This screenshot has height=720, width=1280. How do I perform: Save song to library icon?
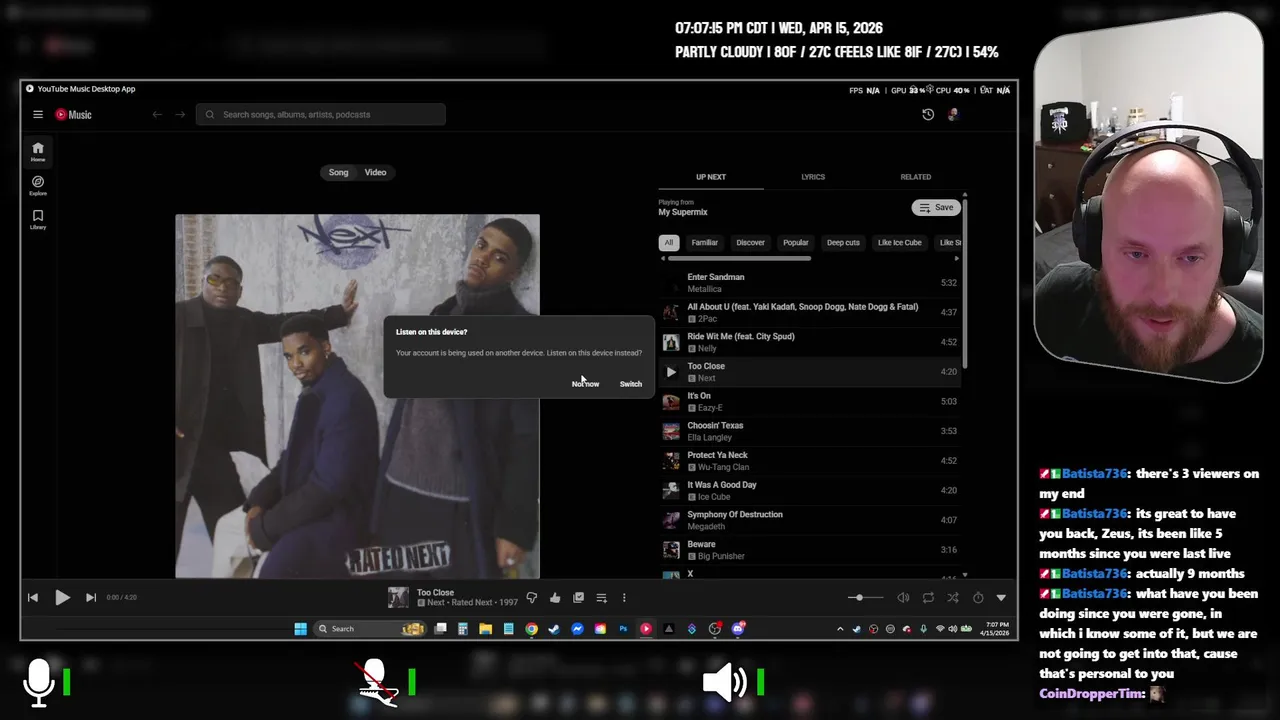(x=578, y=598)
